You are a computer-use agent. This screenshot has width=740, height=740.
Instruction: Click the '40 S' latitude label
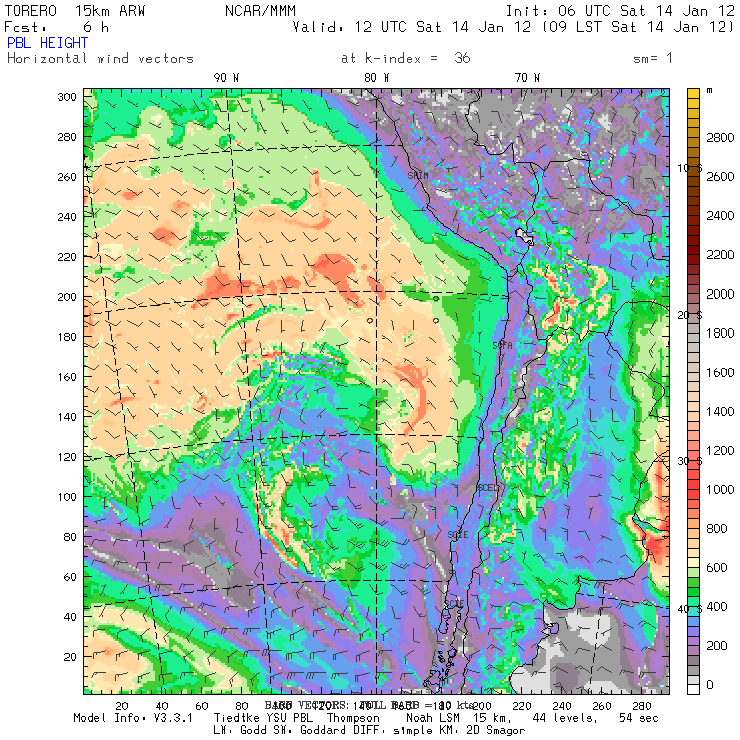pyautogui.click(x=690, y=609)
